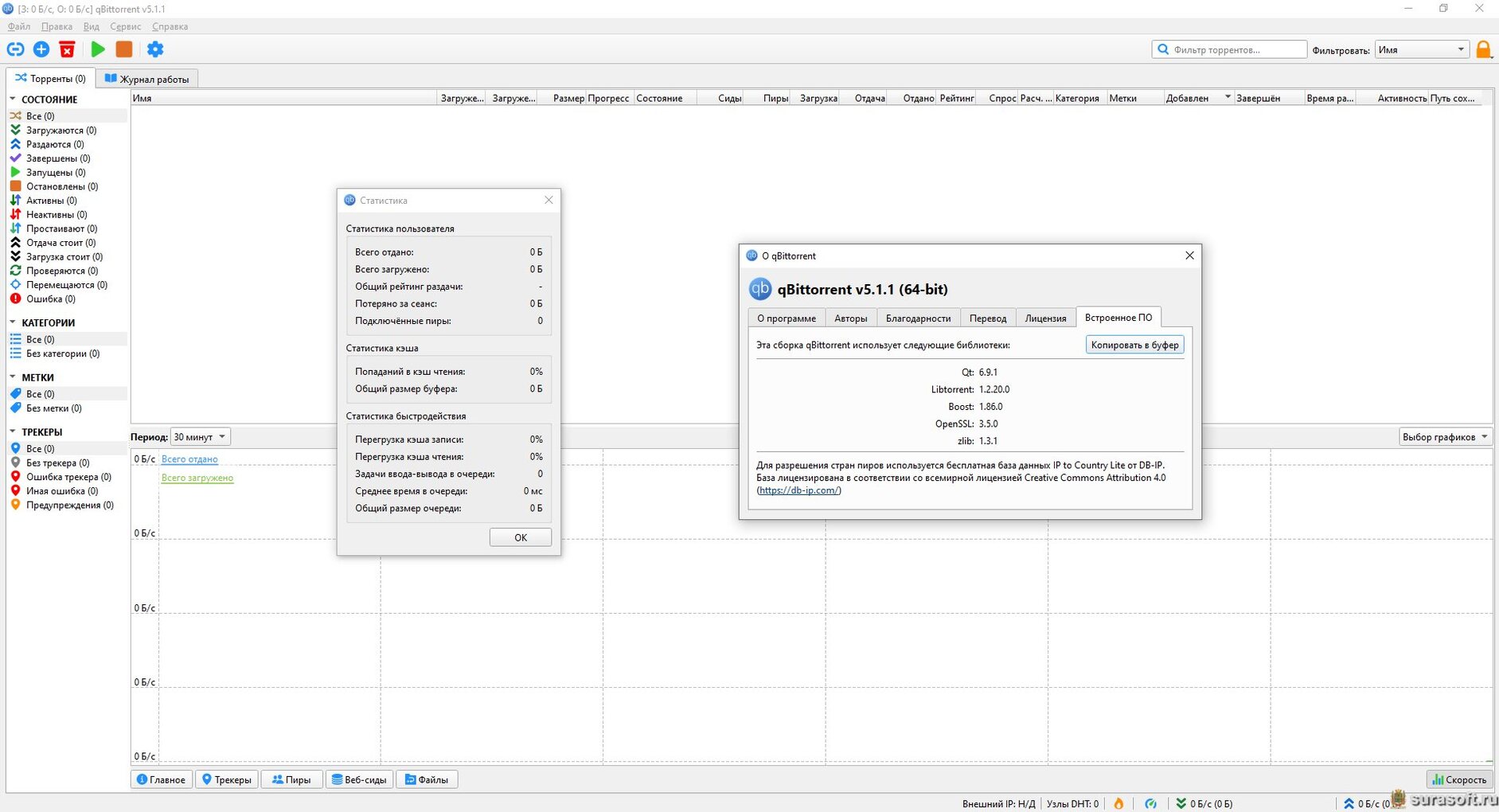This screenshot has height=812, width=1499.
Task: Click the add torrent link toolbar icon
Action: [15, 49]
